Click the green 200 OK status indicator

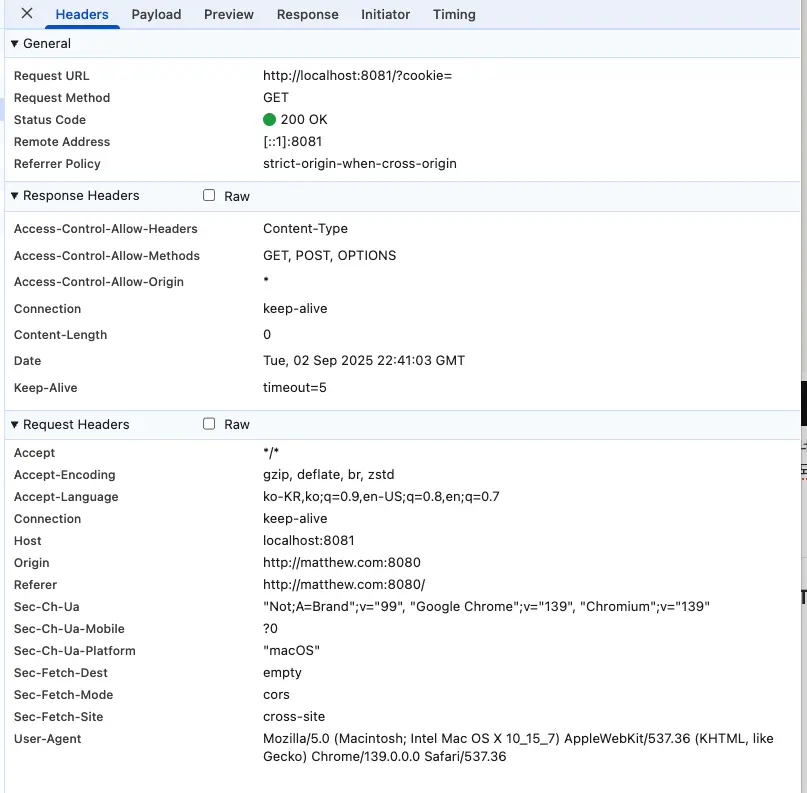point(269,120)
